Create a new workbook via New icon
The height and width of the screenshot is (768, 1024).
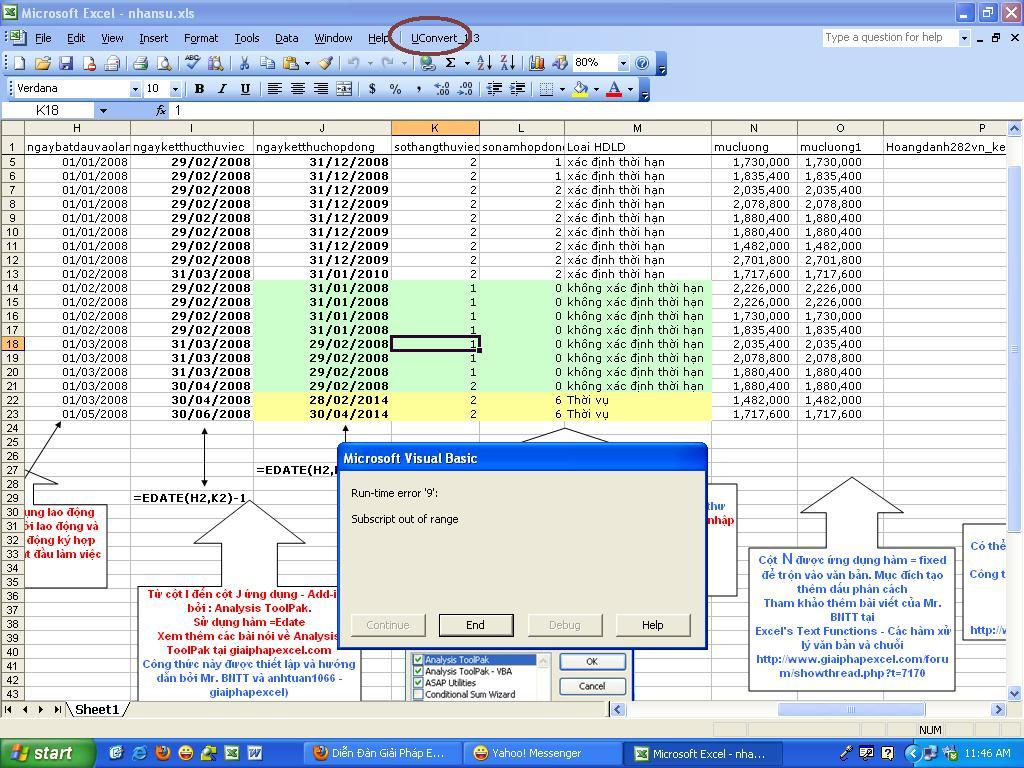click(x=20, y=63)
